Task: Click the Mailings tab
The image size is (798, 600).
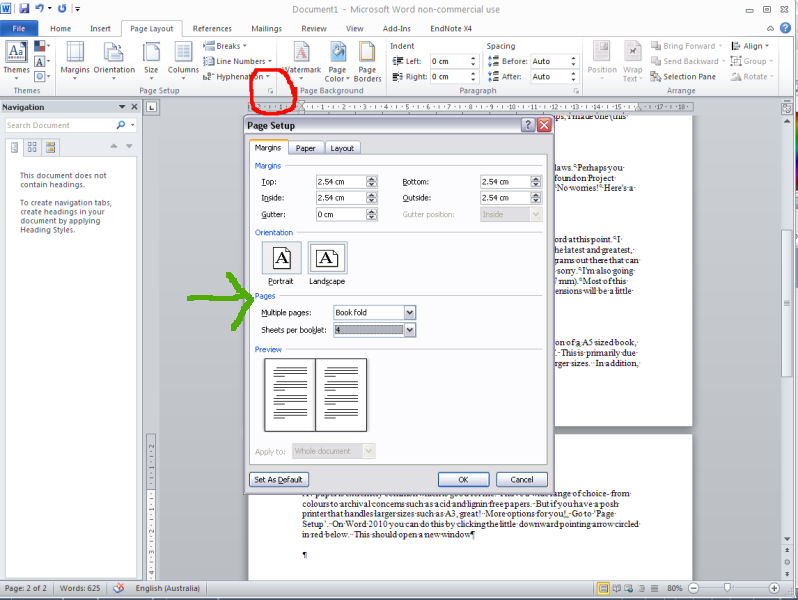Action: 266,28
